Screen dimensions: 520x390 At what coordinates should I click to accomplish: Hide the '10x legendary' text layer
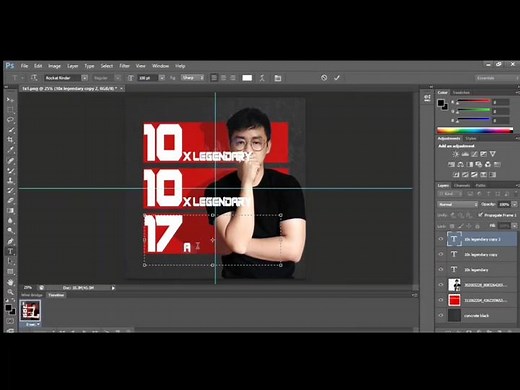[x=441, y=269]
